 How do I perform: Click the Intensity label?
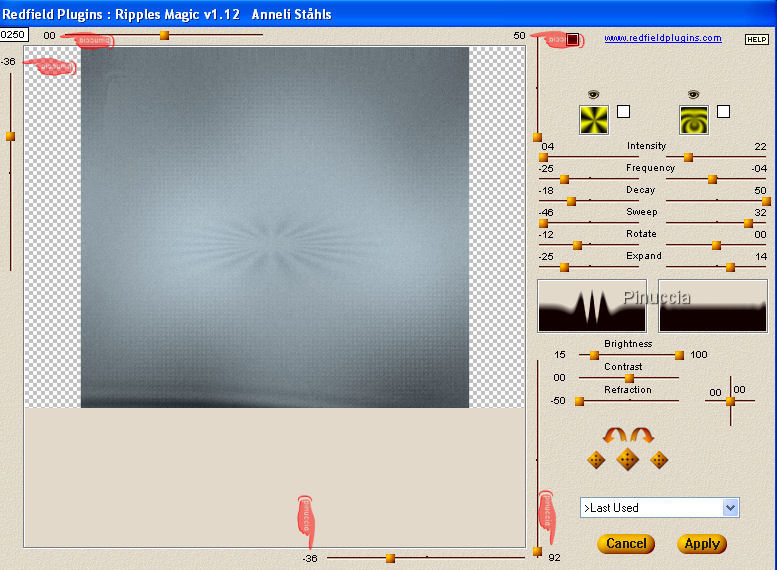point(646,146)
